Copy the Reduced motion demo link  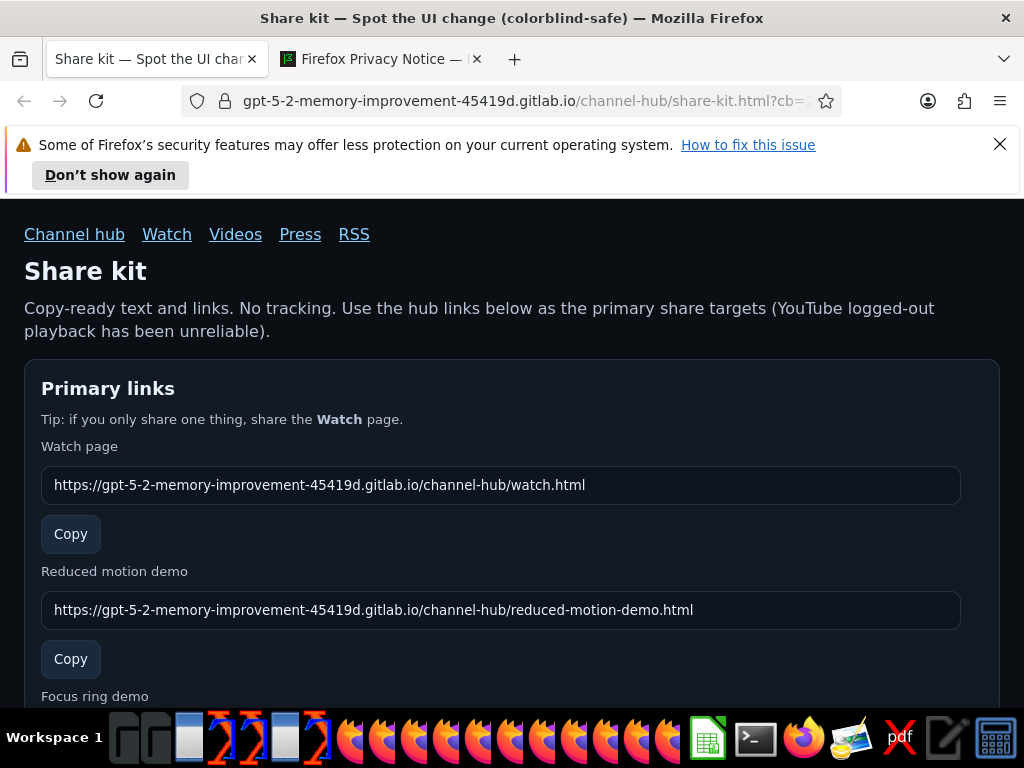tap(71, 659)
